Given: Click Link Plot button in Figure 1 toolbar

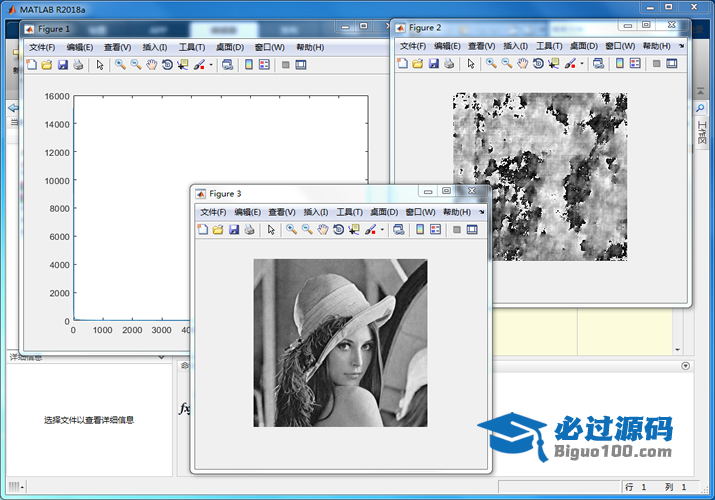Looking at the screenshot, I should pyautogui.click(x=228, y=65).
